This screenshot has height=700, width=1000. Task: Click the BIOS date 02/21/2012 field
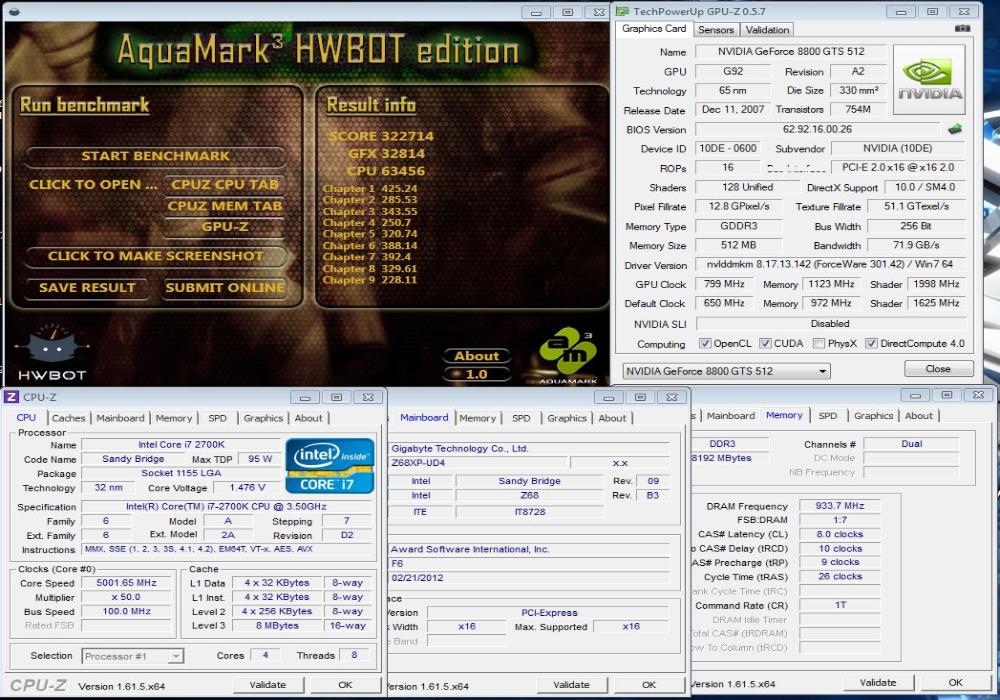pyautogui.click(x=529, y=578)
